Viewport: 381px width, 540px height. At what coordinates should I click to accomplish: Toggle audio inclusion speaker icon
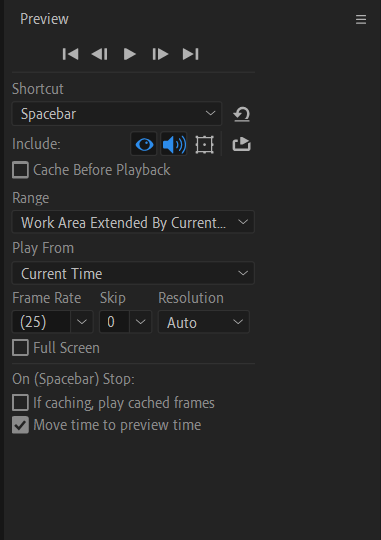click(x=174, y=144)
